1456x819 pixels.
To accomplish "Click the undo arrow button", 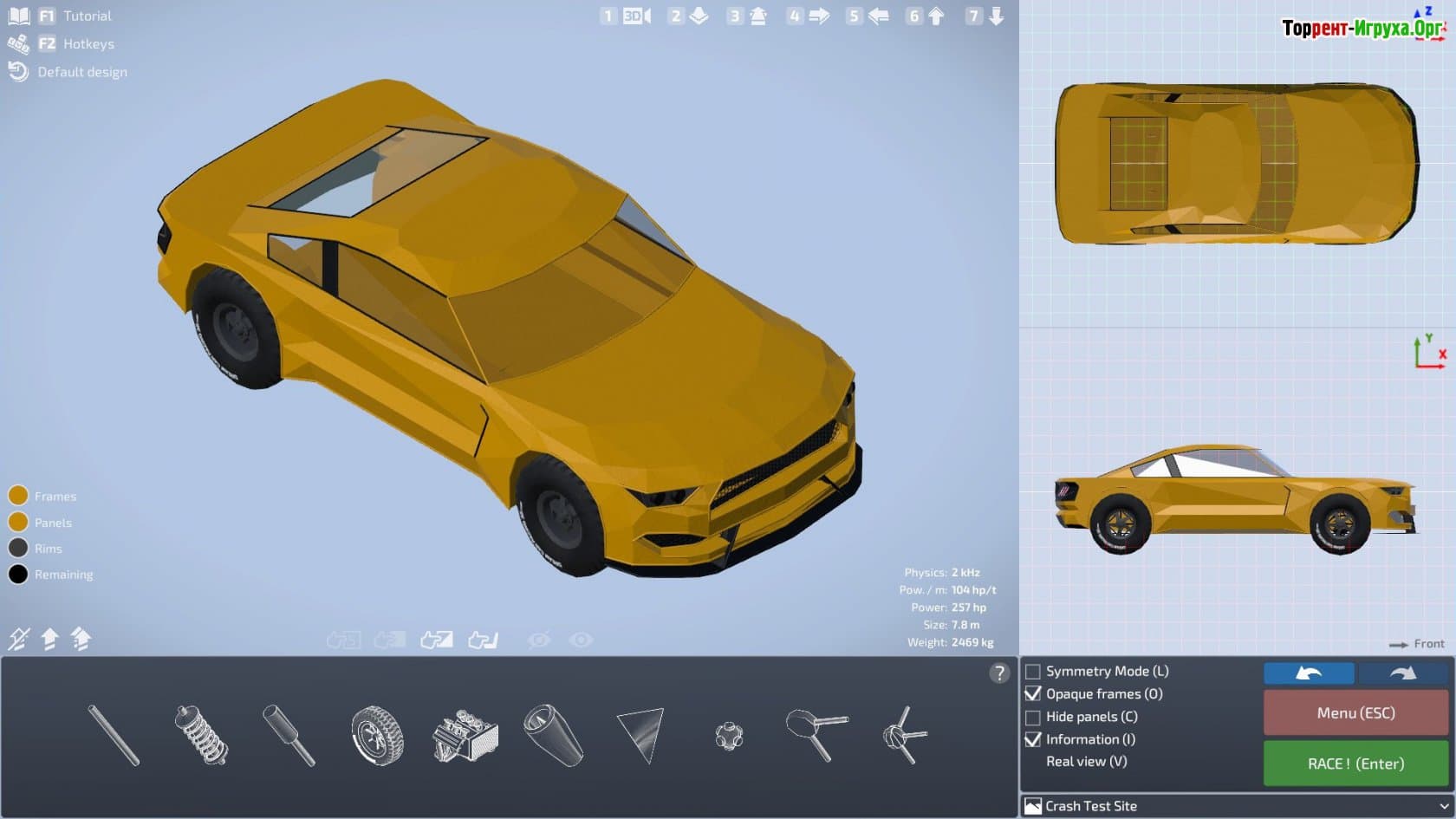I will coord(1309,673).
